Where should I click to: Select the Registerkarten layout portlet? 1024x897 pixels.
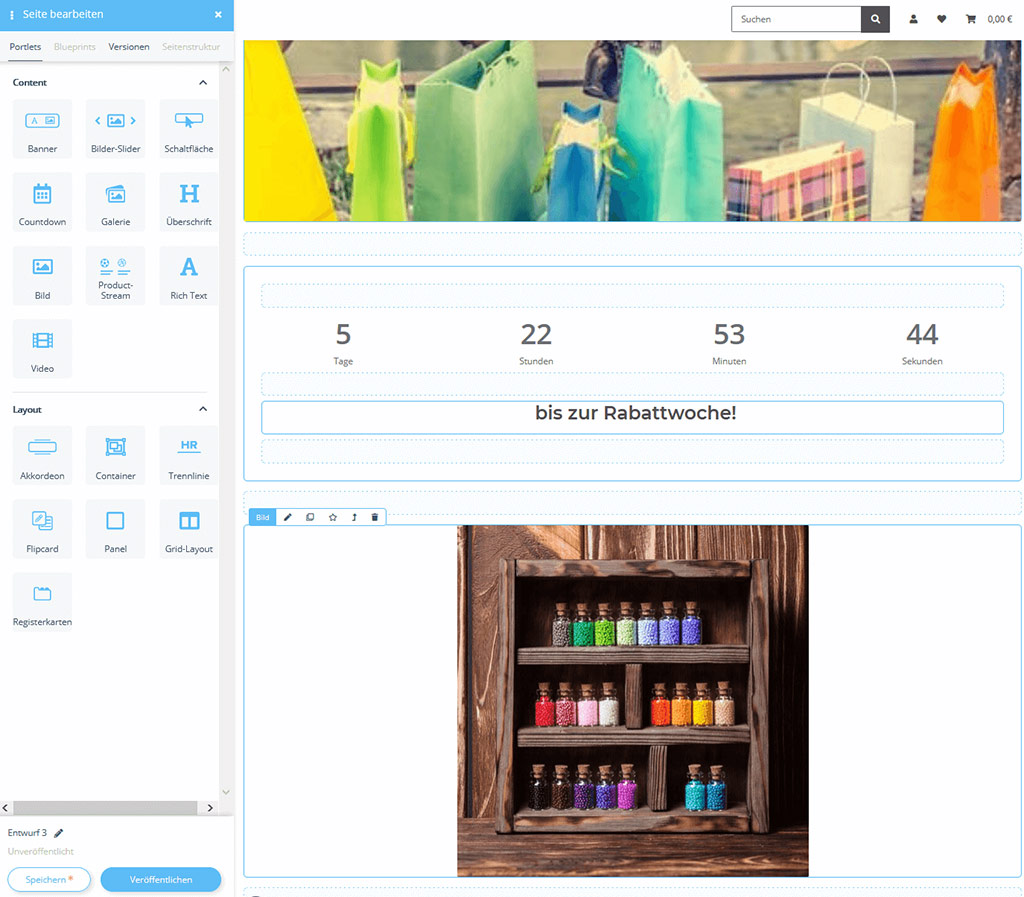pos(42,602)
